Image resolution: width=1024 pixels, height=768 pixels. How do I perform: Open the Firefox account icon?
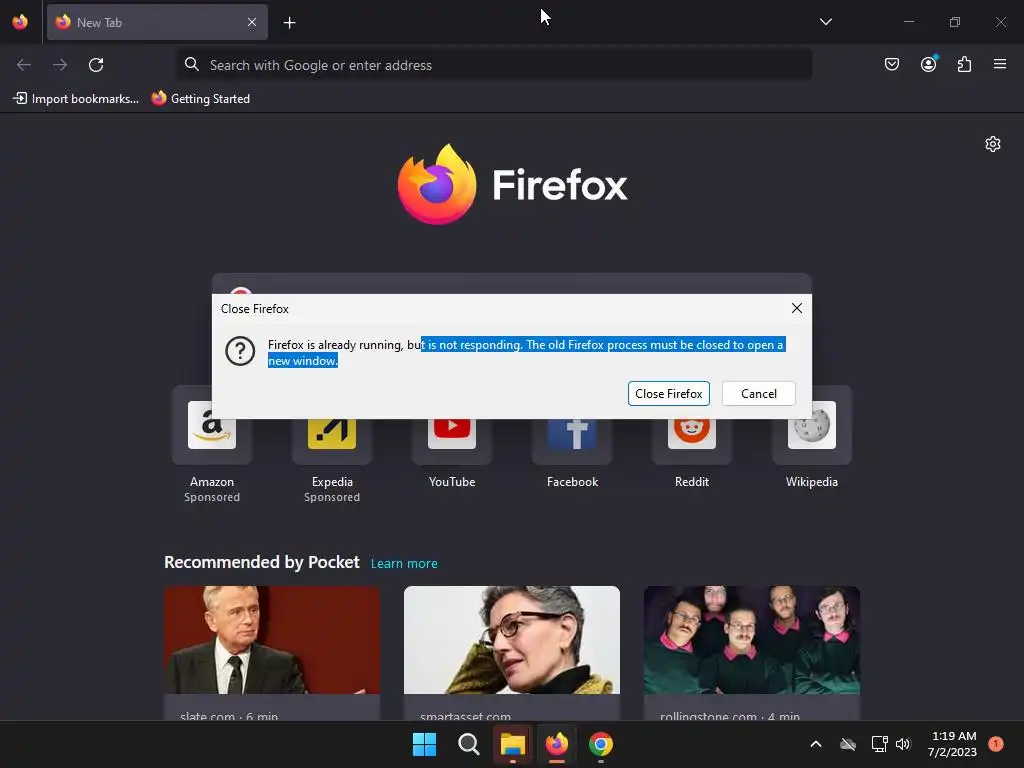coord(928,64)
